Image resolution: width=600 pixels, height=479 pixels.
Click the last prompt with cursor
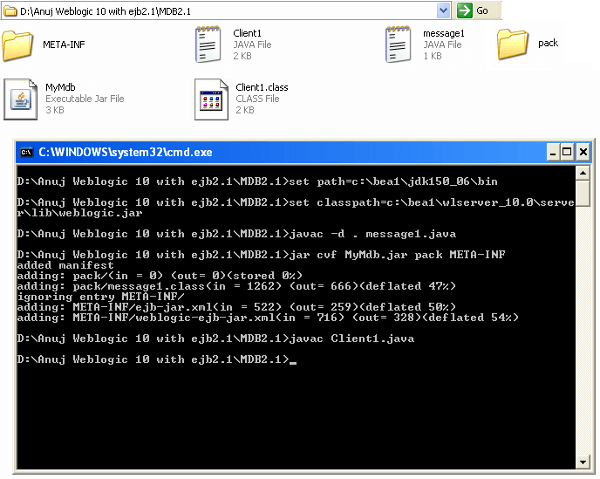point(157,360)
